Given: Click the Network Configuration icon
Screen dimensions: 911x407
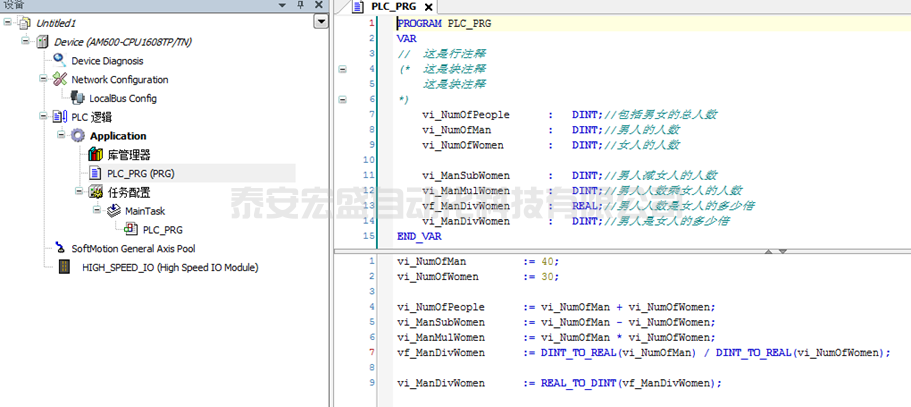Looking at the screenshot, I should [x=61, y=80].
